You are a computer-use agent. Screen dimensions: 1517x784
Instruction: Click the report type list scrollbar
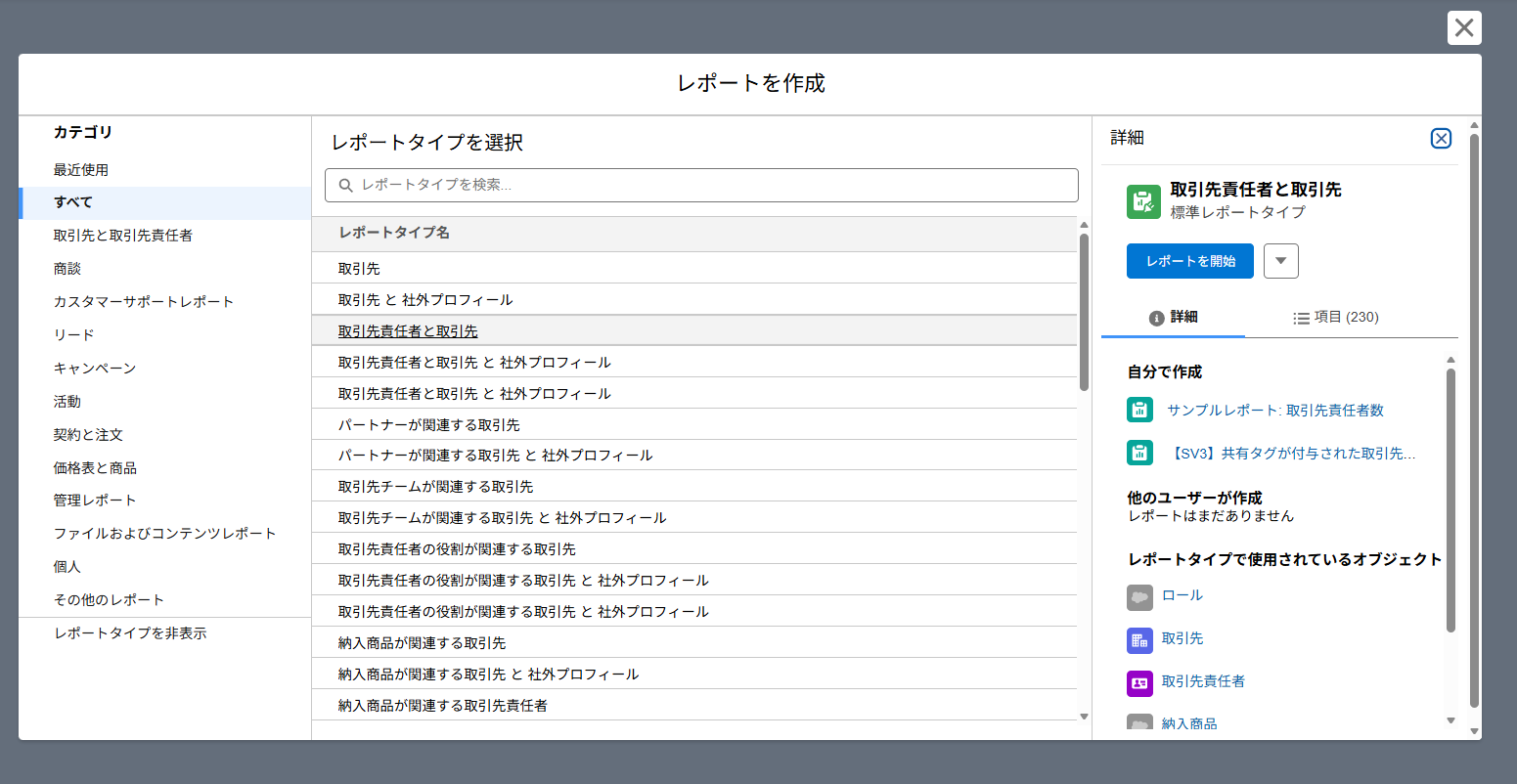point(1084,311)
